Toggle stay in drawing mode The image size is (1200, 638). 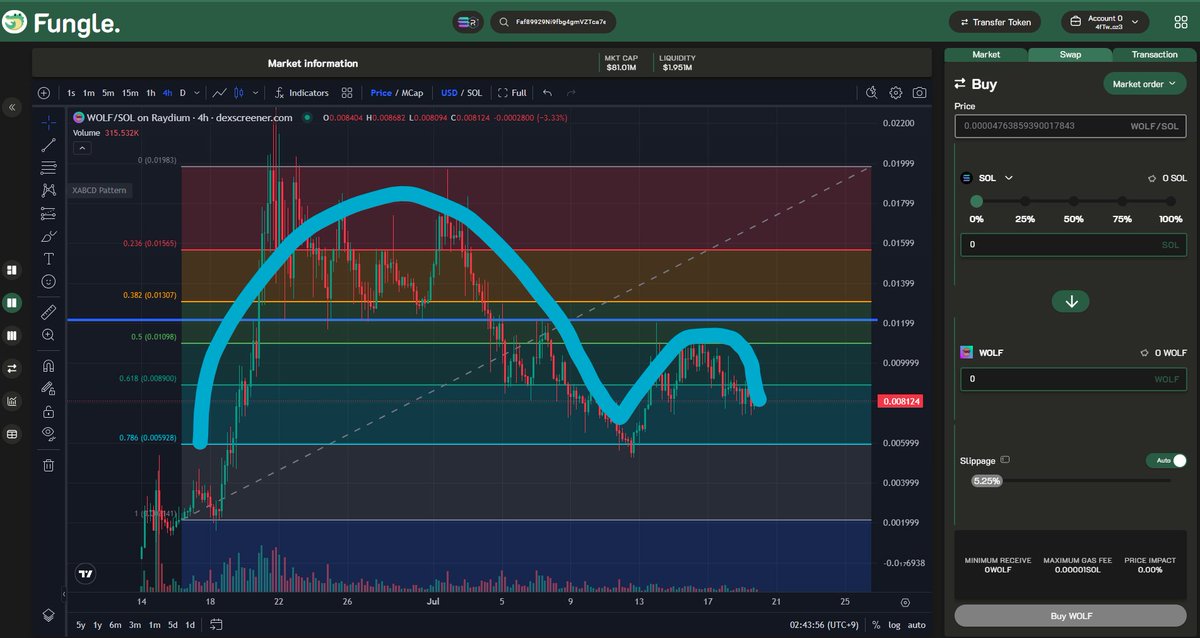point(48,389)
